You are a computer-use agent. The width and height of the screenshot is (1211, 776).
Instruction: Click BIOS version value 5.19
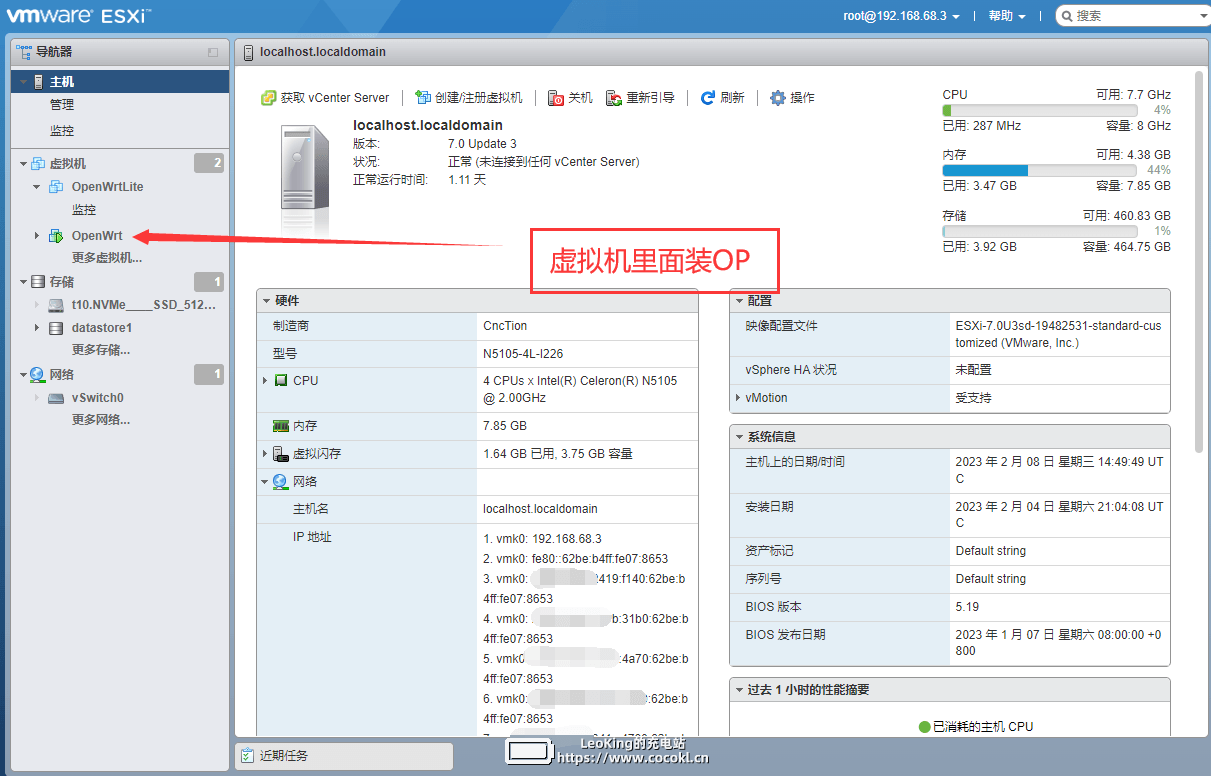(967, 607)
